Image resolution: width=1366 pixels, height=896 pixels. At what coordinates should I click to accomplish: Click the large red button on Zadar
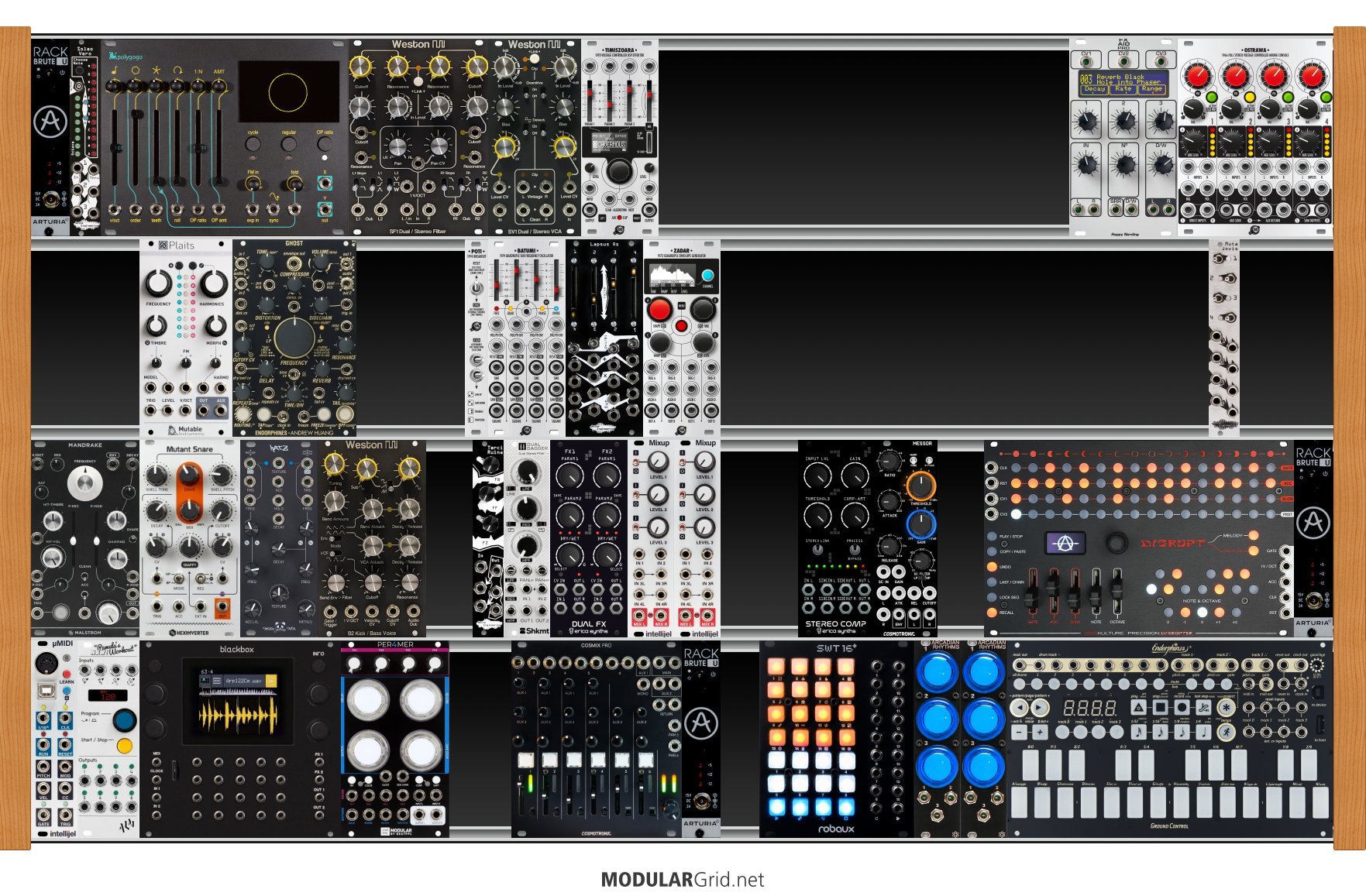coord(659,309)
